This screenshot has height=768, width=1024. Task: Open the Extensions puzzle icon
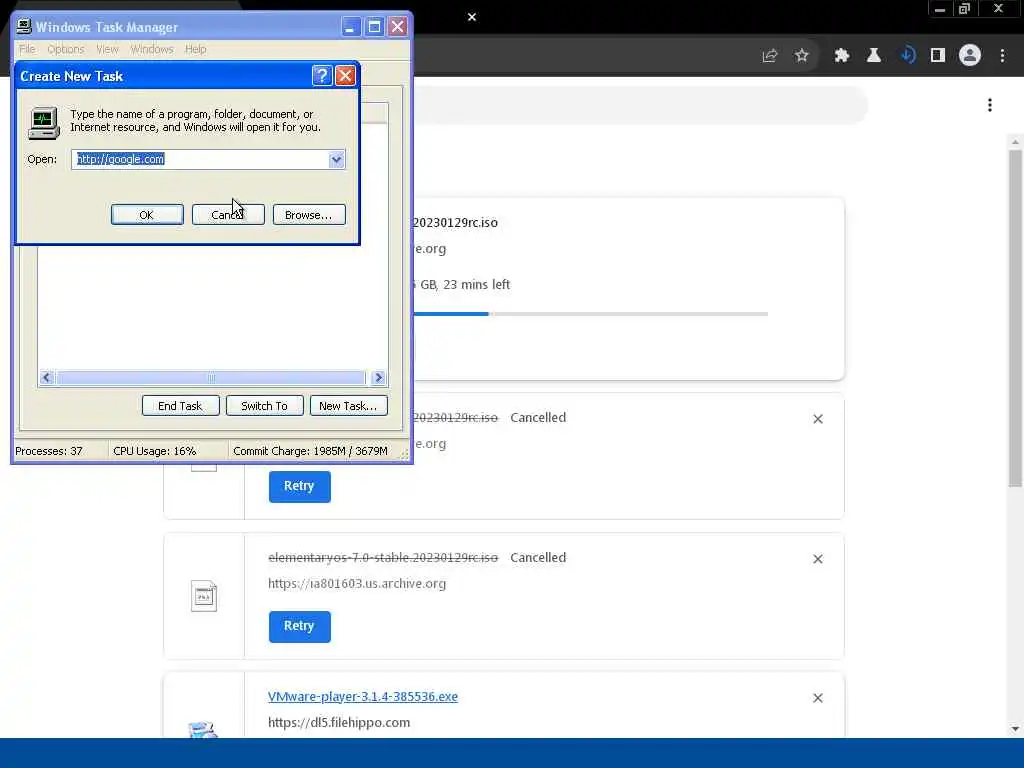coord(842,56)
